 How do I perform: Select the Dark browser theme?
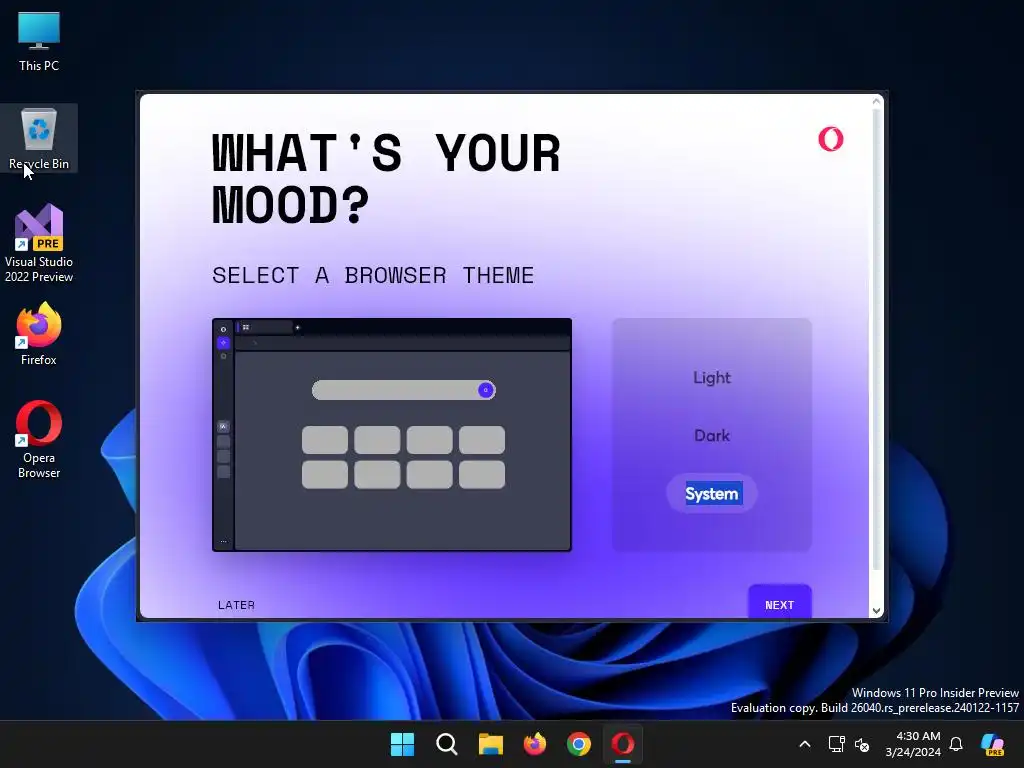point(712,435)
